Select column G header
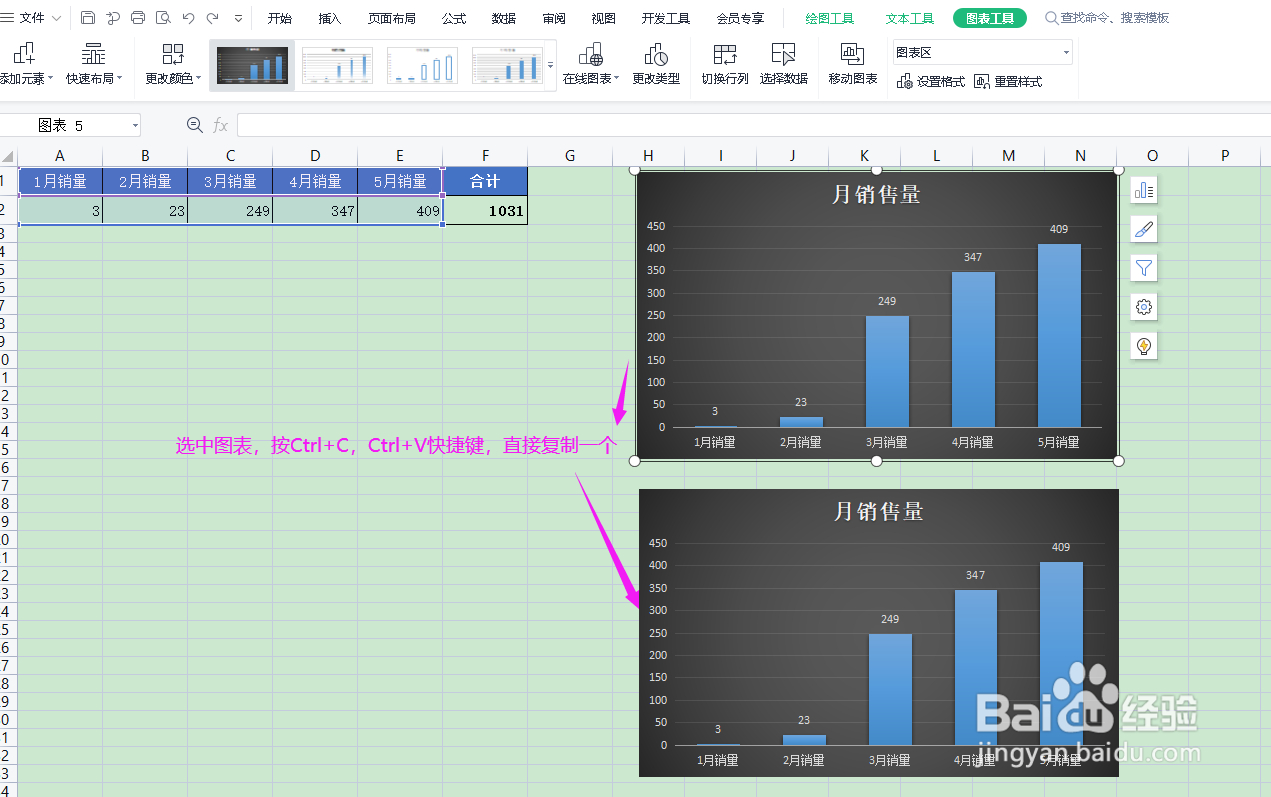1271x797 pixels. (x=570, y=156)
